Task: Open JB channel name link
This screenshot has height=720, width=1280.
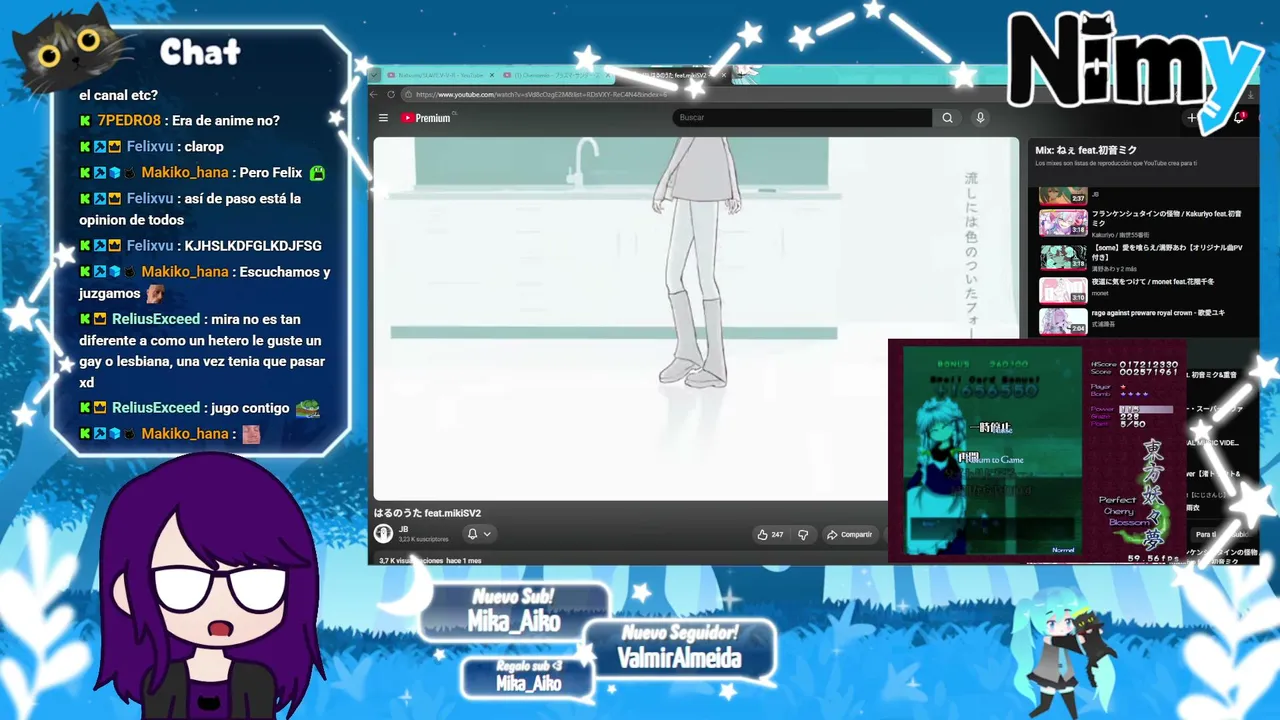Action: tap(403, 529)
